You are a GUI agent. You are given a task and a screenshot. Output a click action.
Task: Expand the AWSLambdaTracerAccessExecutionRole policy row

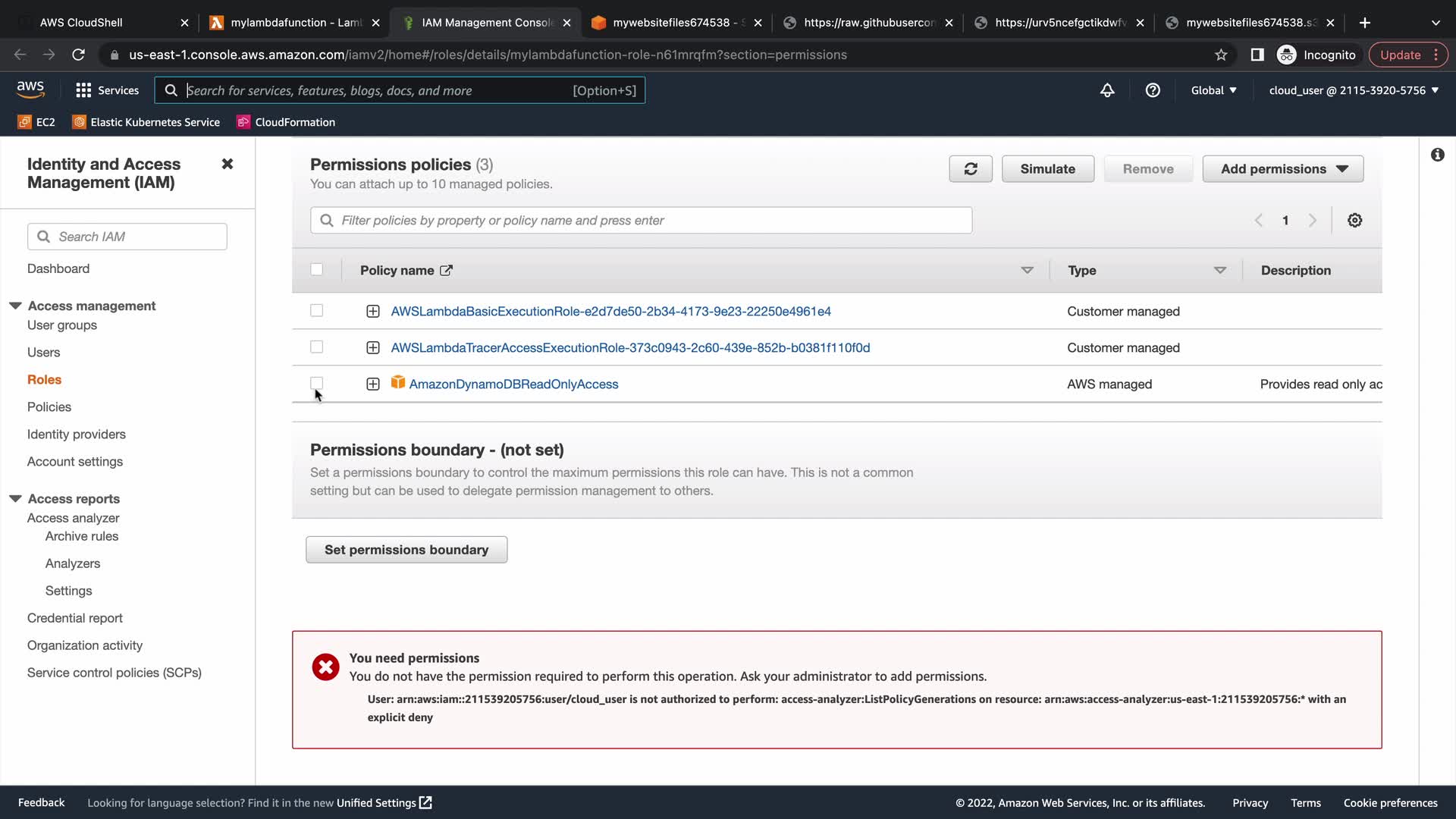pos(372,347)
